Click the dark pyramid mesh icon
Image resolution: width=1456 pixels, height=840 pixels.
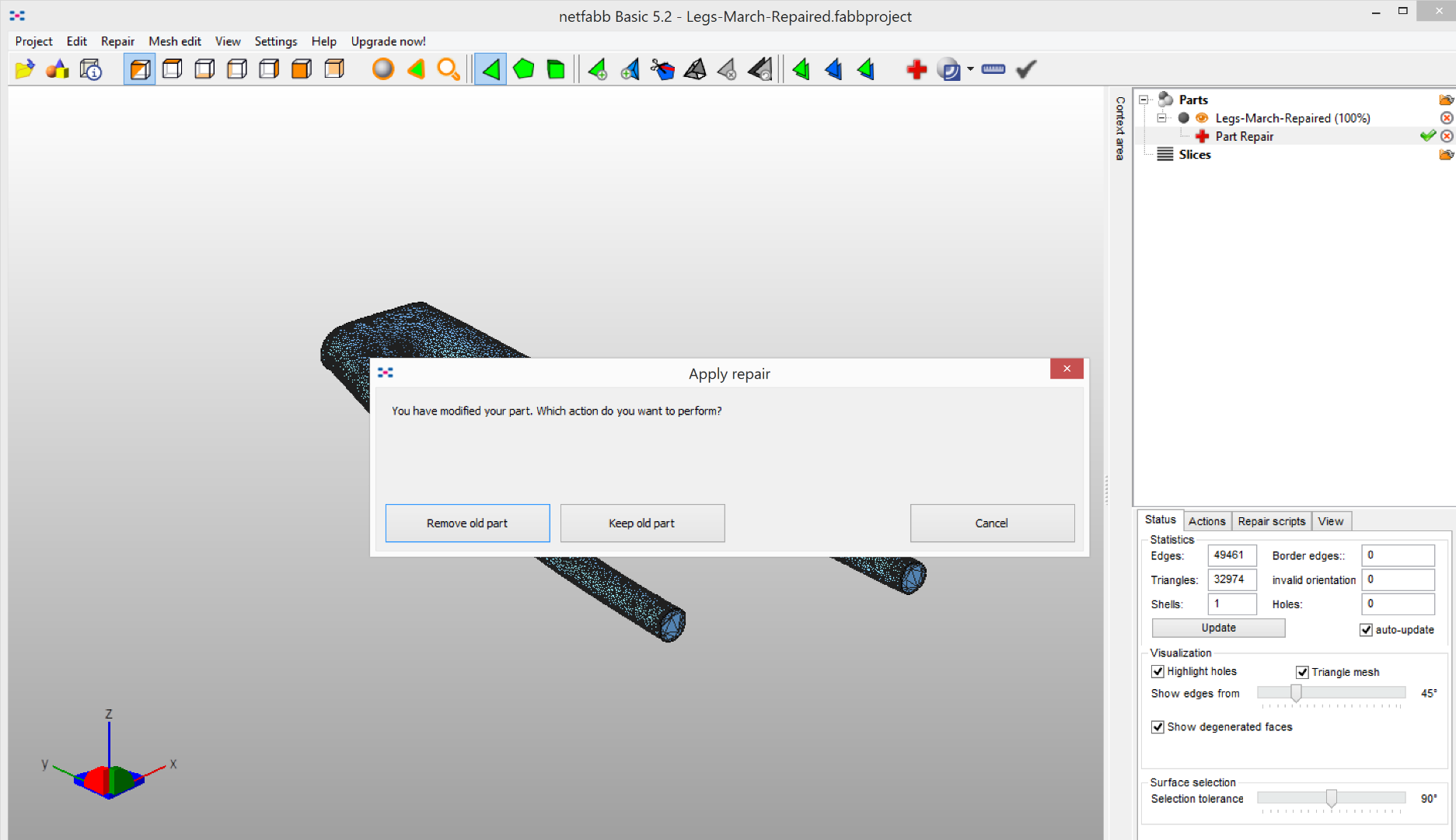pyautogui.click(x=695, y=70)
